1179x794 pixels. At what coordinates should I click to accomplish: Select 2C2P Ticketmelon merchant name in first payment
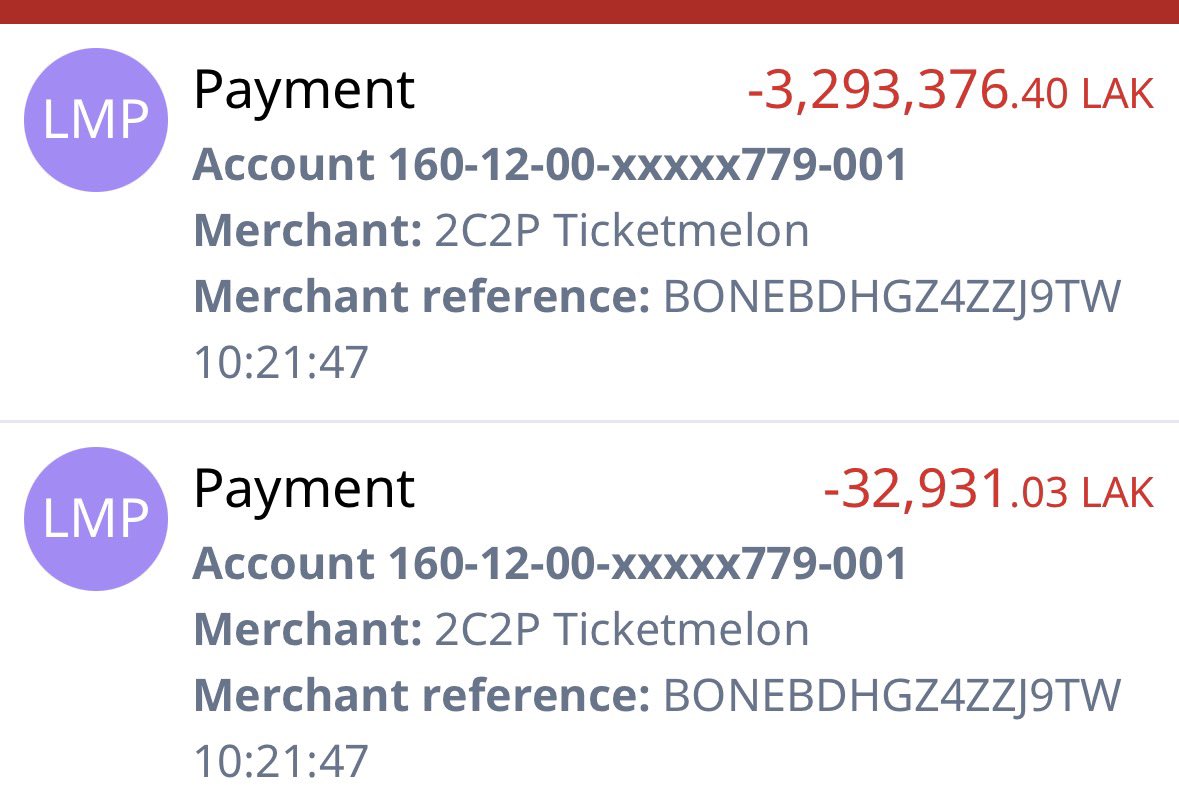click(622, 230)
